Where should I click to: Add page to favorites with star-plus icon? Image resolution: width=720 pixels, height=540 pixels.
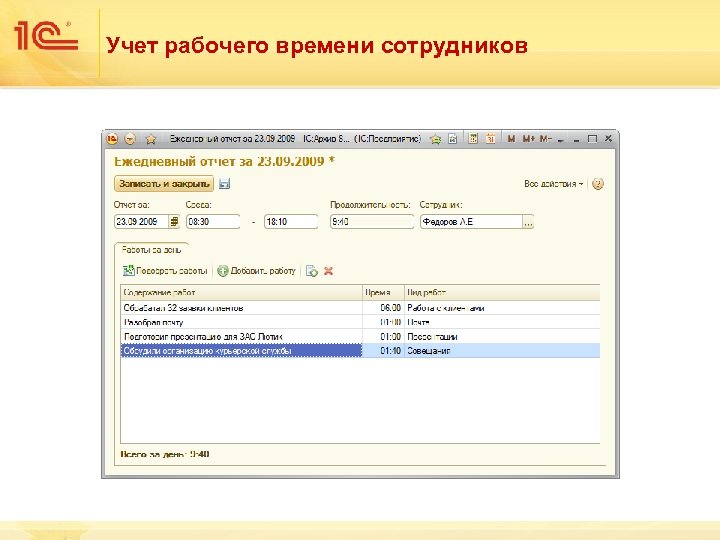(436, 139)
